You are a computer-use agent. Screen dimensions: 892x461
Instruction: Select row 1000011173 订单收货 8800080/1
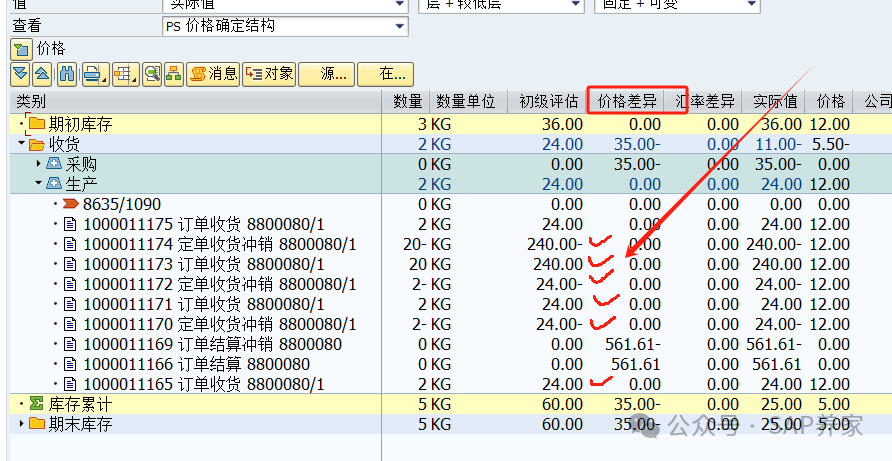click(x=204, y=264)
